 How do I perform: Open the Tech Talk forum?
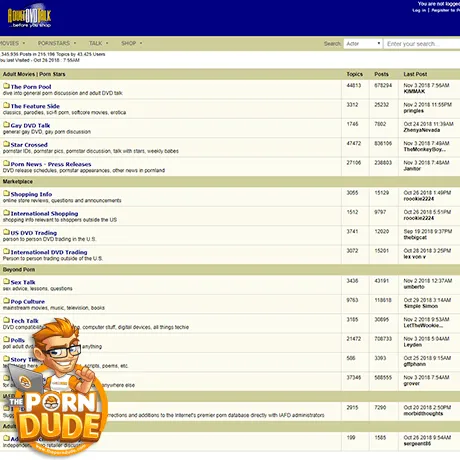coord(25,321)
